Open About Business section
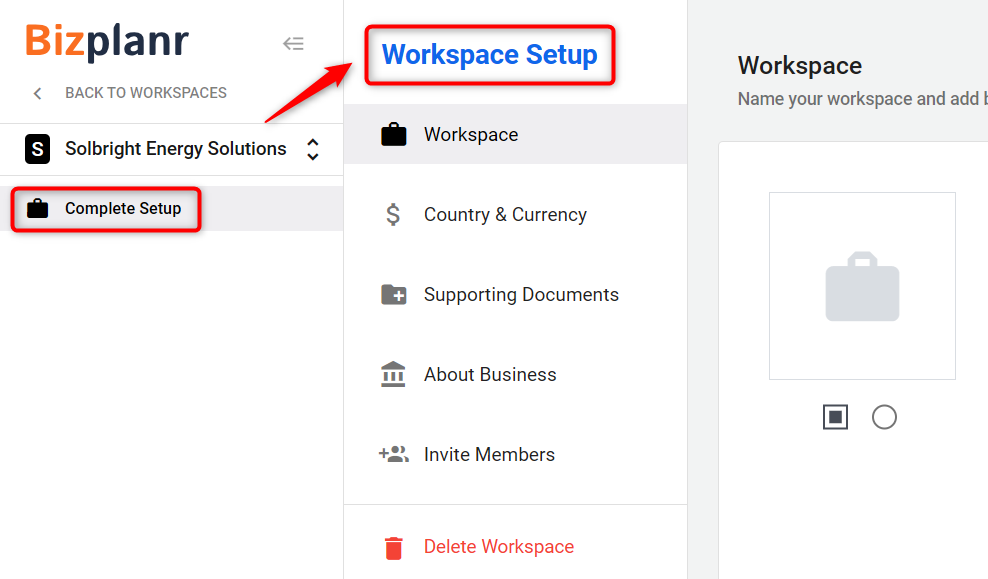988x579 pixels. pyautogui.click(x=515, y=374)
